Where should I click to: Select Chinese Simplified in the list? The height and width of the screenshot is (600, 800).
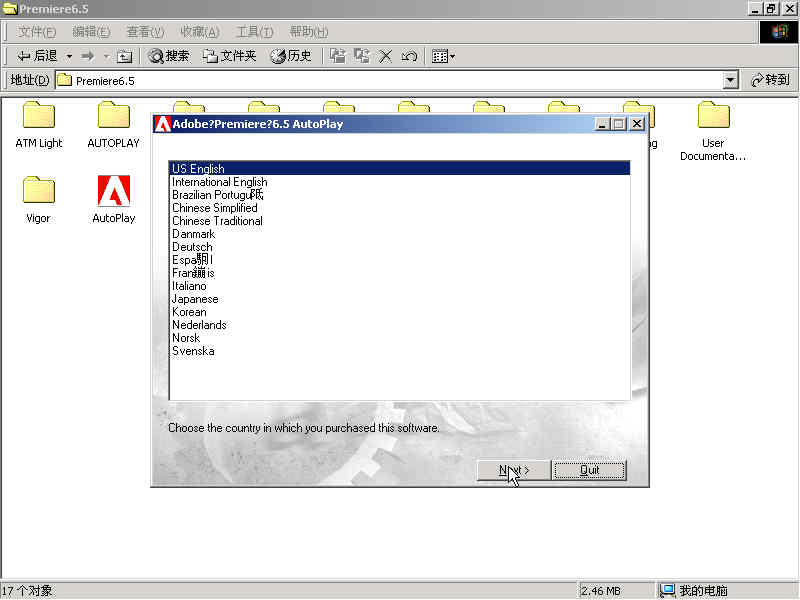(x=399, y=208)
